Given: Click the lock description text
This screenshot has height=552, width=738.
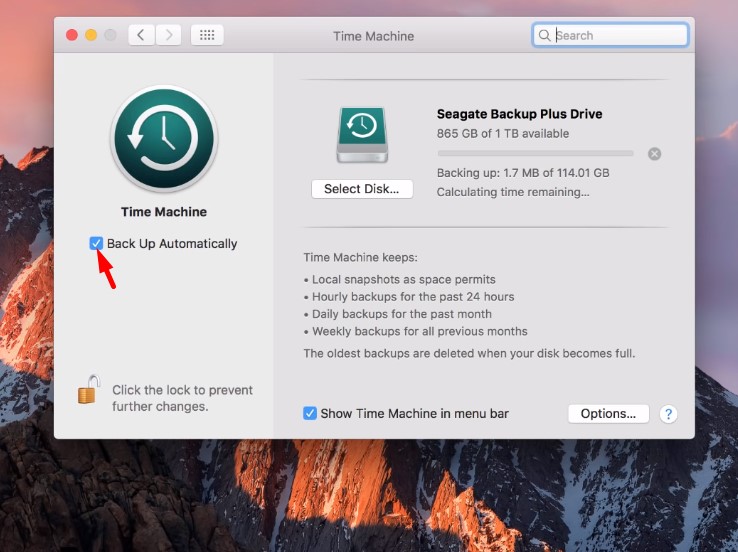Looking at the screenshot, I should click(x=182, y=398).
